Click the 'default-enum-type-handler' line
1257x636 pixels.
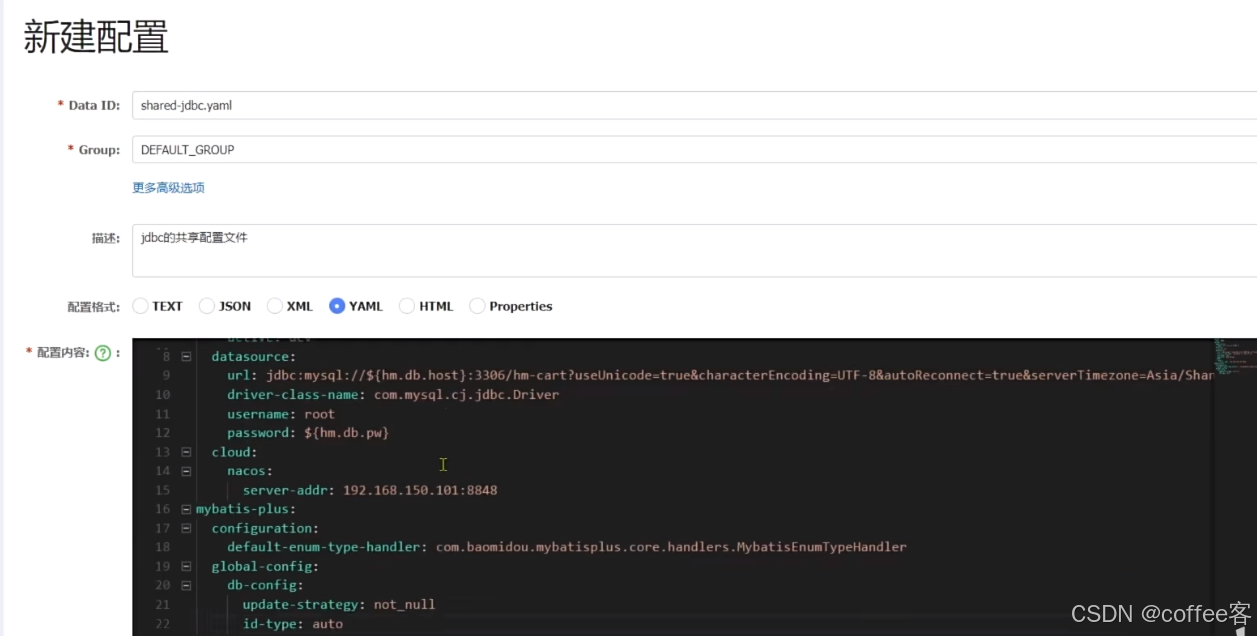point(567,547)
